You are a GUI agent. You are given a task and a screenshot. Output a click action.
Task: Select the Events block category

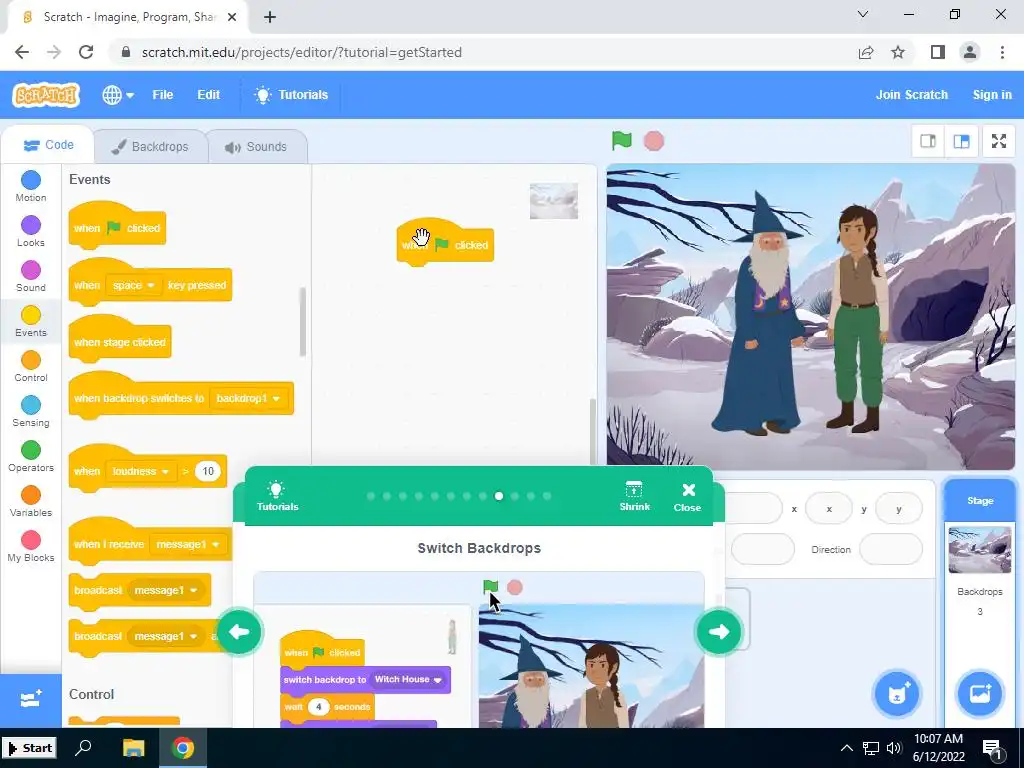pos(31,321)
